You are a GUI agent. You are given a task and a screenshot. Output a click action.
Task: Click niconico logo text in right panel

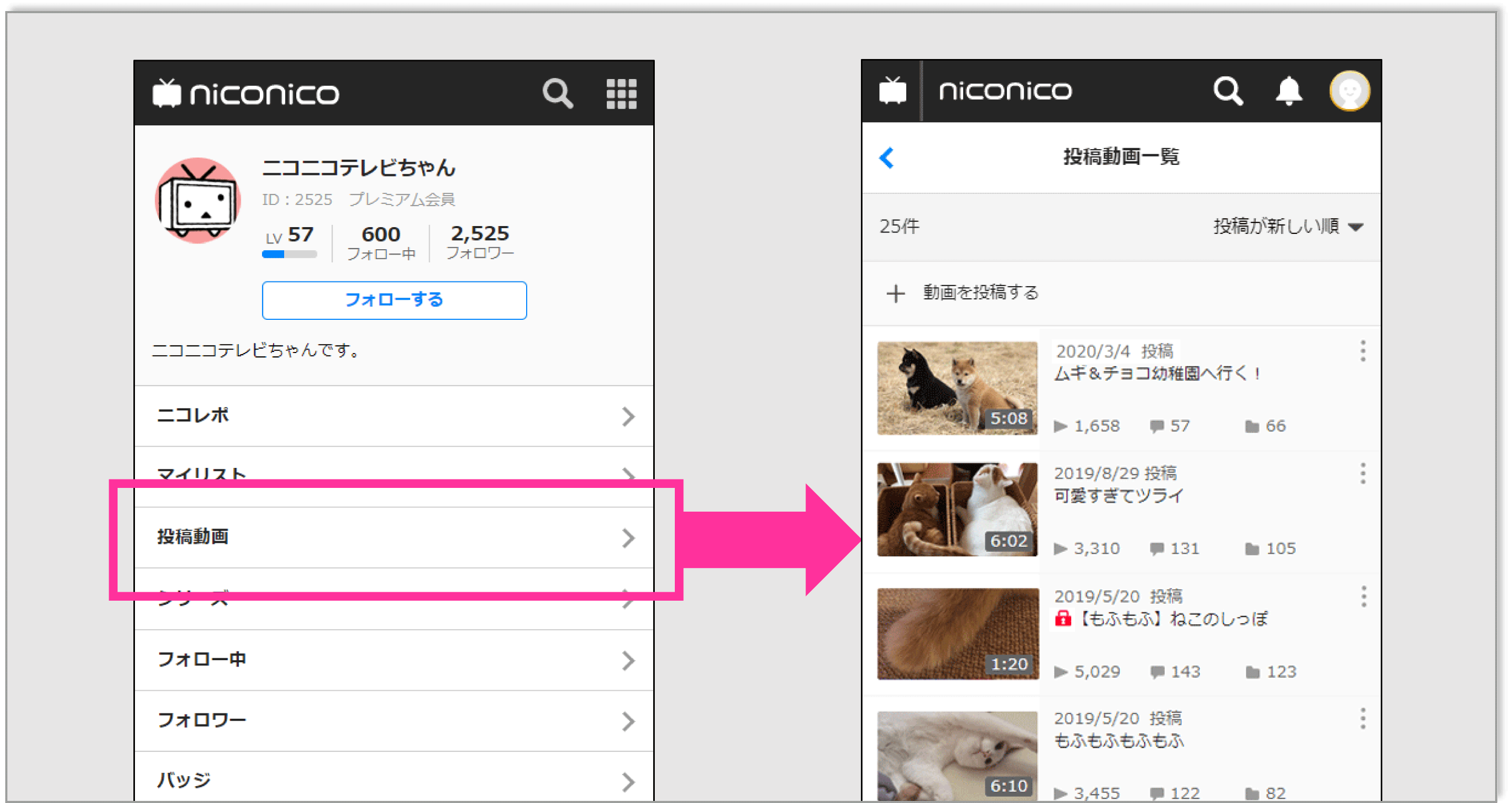(1005, 91)
